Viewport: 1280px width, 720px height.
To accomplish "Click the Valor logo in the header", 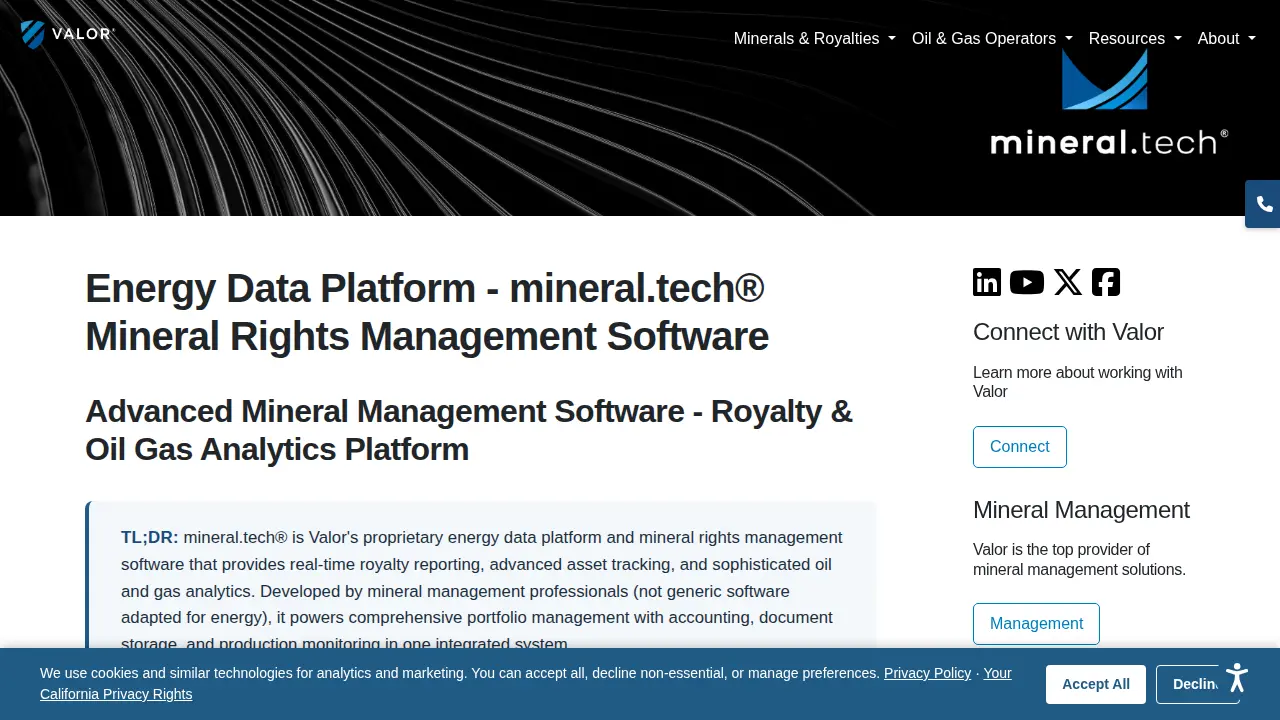I will click(68, 34).
